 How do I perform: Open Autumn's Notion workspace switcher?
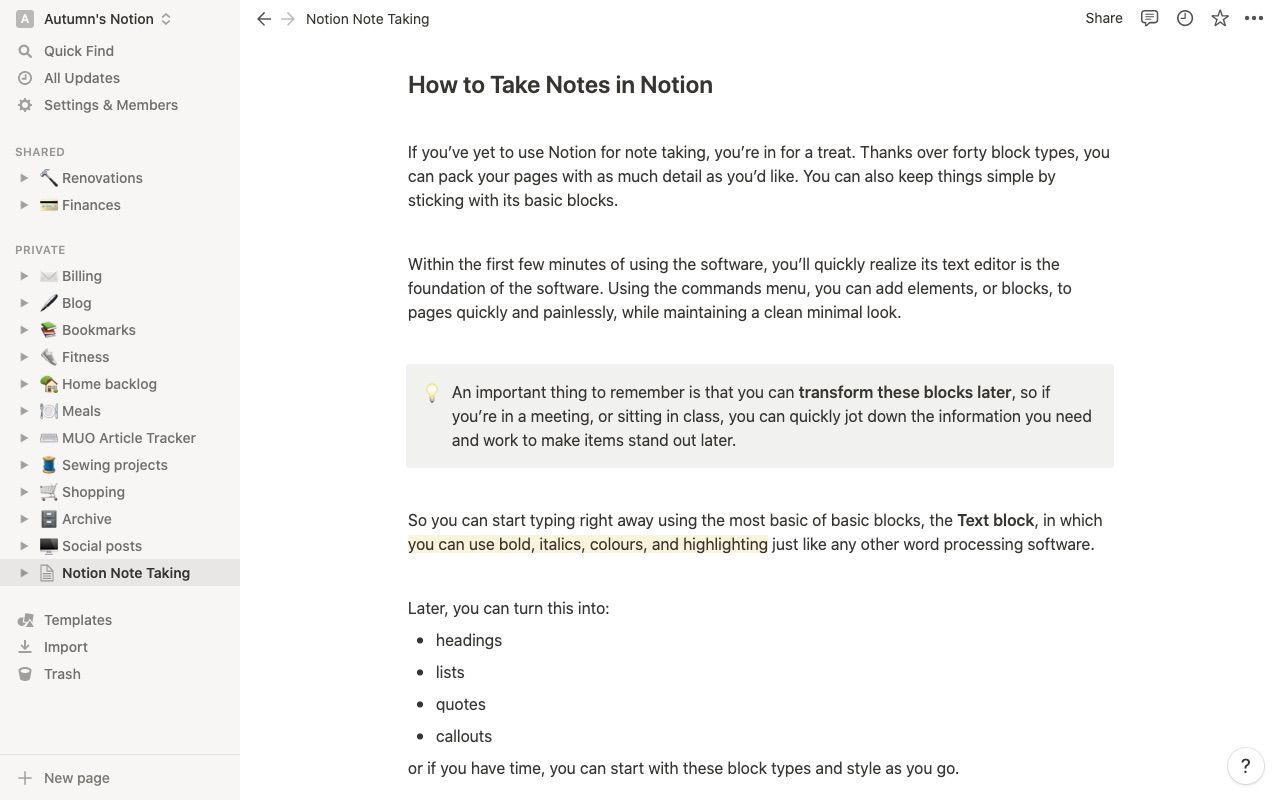98,19
